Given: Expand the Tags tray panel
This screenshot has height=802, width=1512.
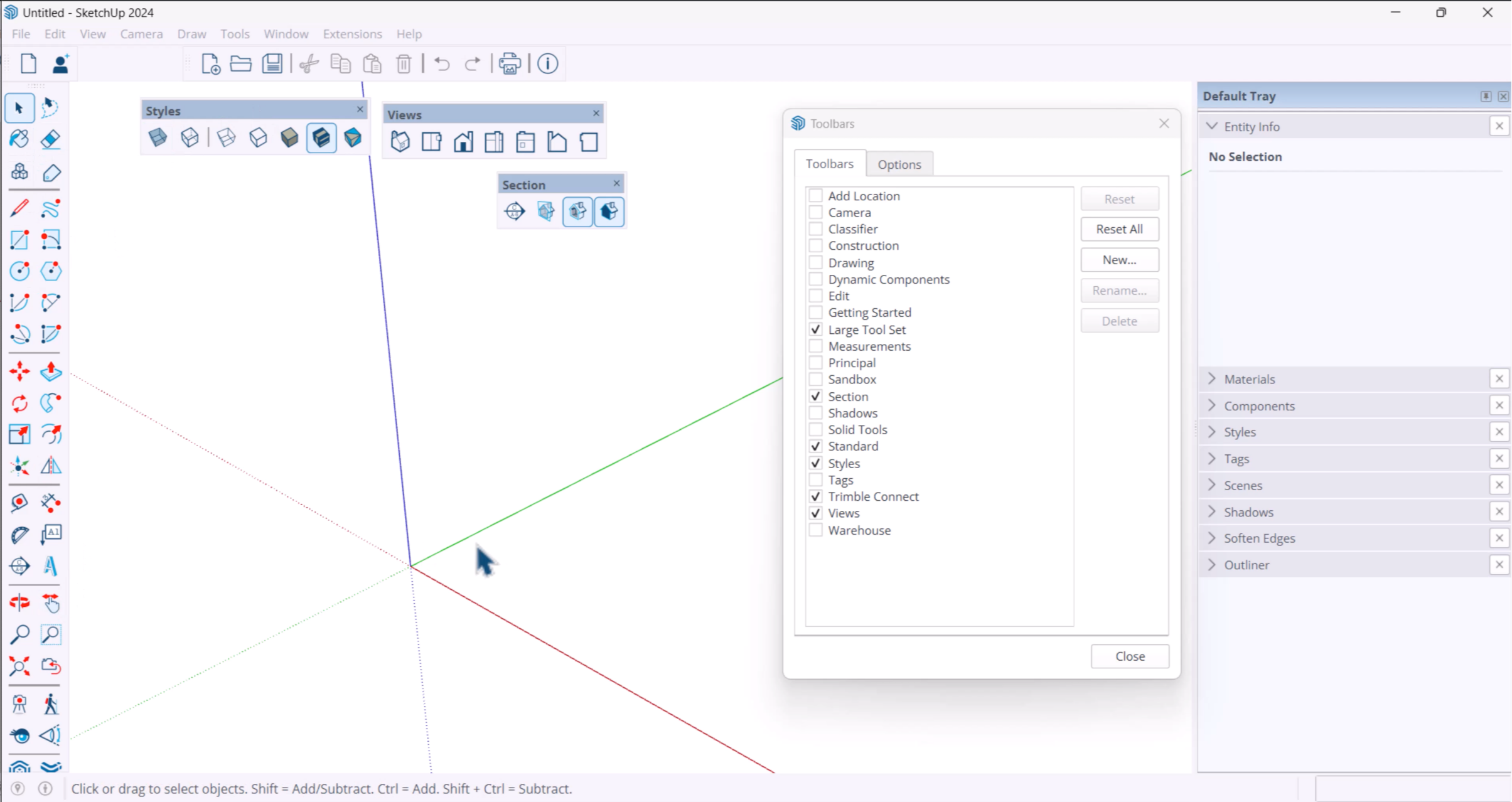Looking at the screenshot, I should [1212, 459].
